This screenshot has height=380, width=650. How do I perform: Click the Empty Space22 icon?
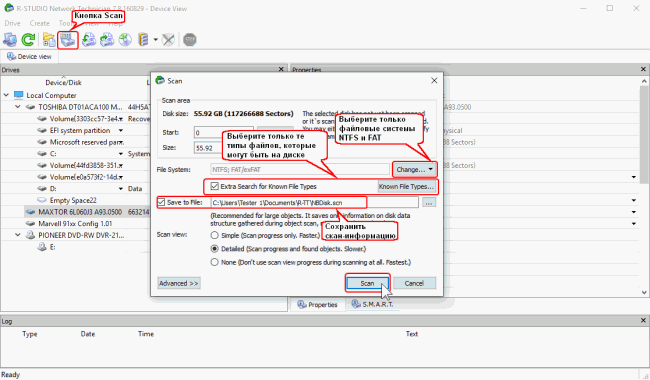point(42,200)
